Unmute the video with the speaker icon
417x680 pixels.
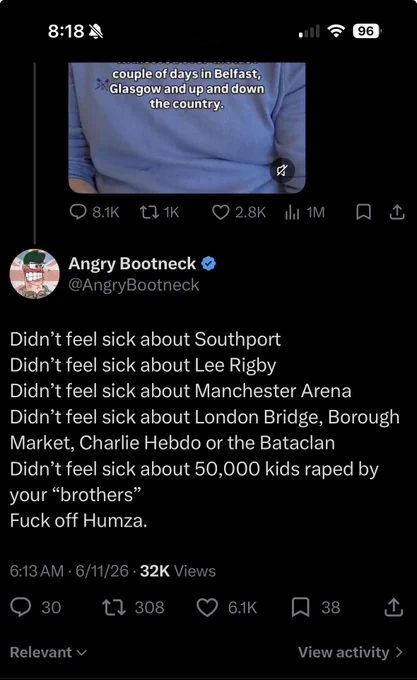[x=282, y=170]
